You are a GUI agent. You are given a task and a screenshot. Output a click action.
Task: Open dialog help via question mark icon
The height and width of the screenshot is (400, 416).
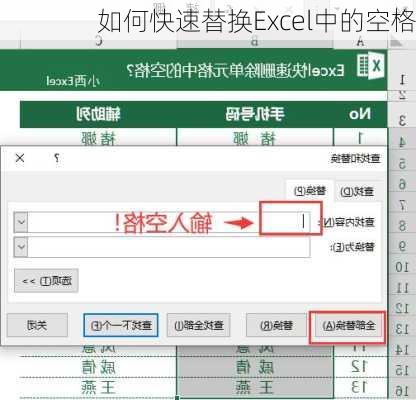[57, 158]
